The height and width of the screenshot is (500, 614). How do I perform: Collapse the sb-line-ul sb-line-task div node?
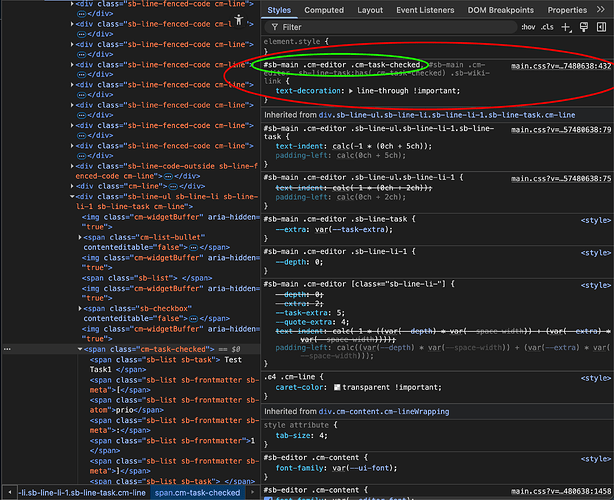click(x=72, y=197)
